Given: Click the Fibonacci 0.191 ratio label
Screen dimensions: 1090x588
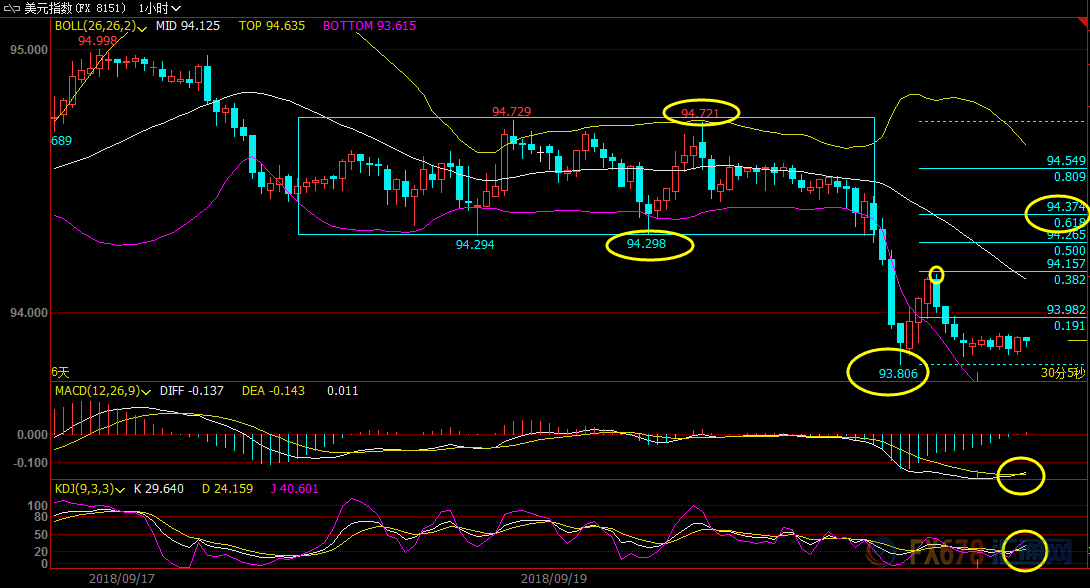Looking at the screenshot, I should pos(1069,326).
